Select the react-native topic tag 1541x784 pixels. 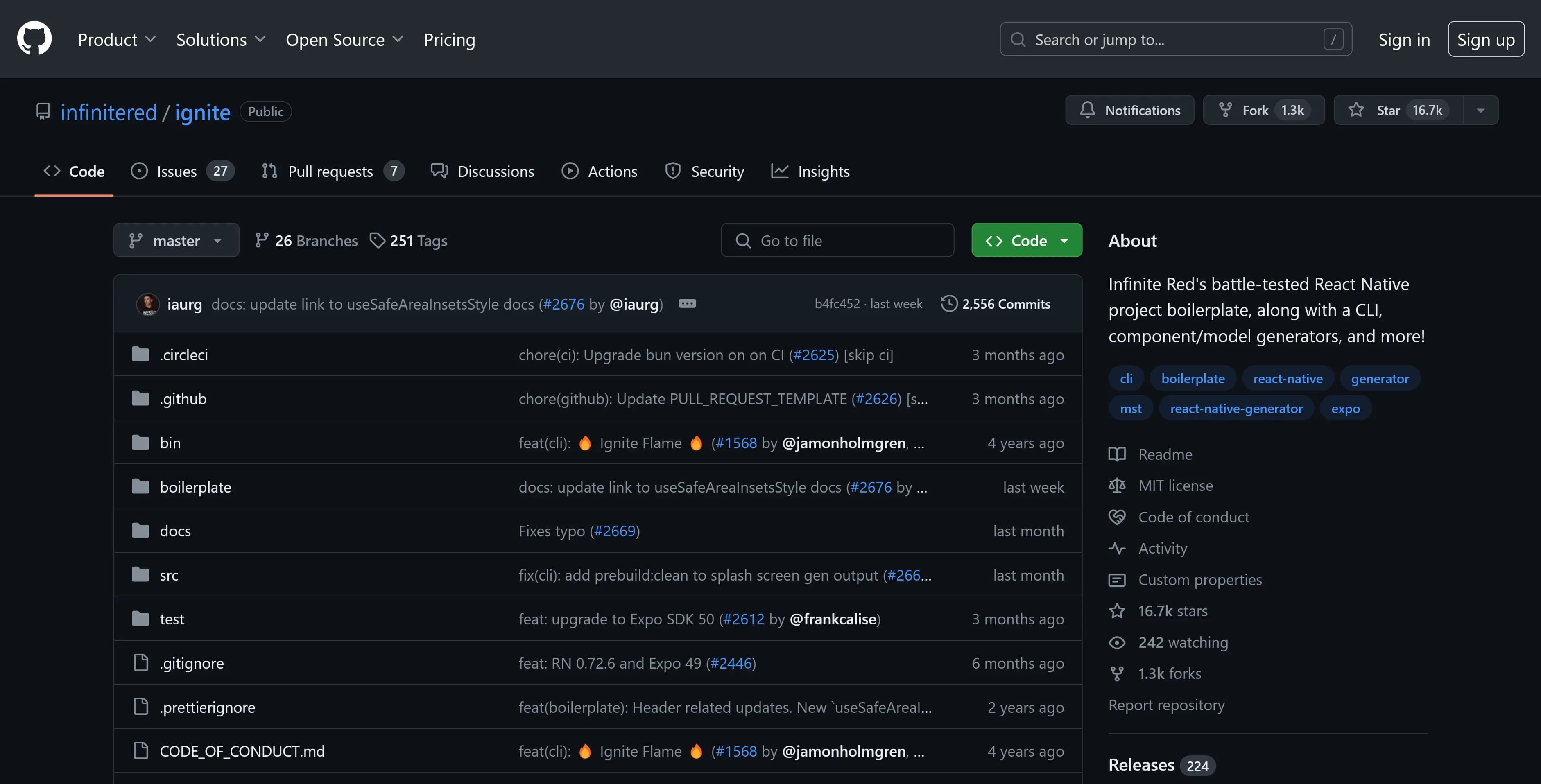point(1288,378)
